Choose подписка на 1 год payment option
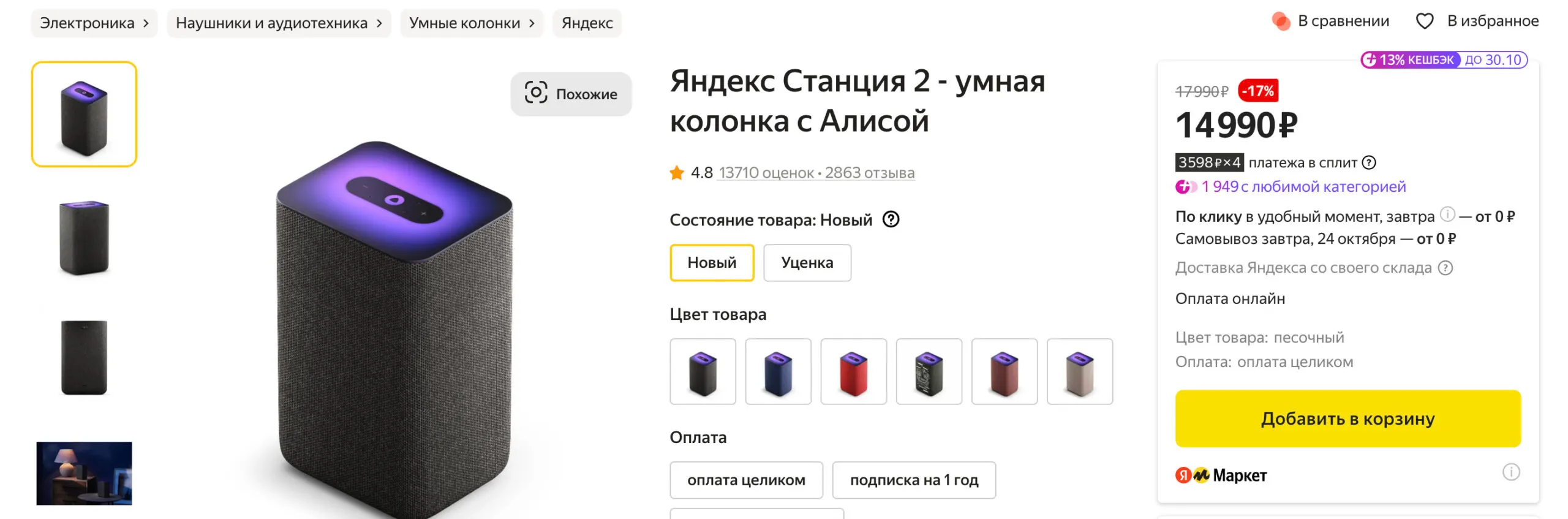The height and width of the screenshot is (519, 1568). [913, 480]
